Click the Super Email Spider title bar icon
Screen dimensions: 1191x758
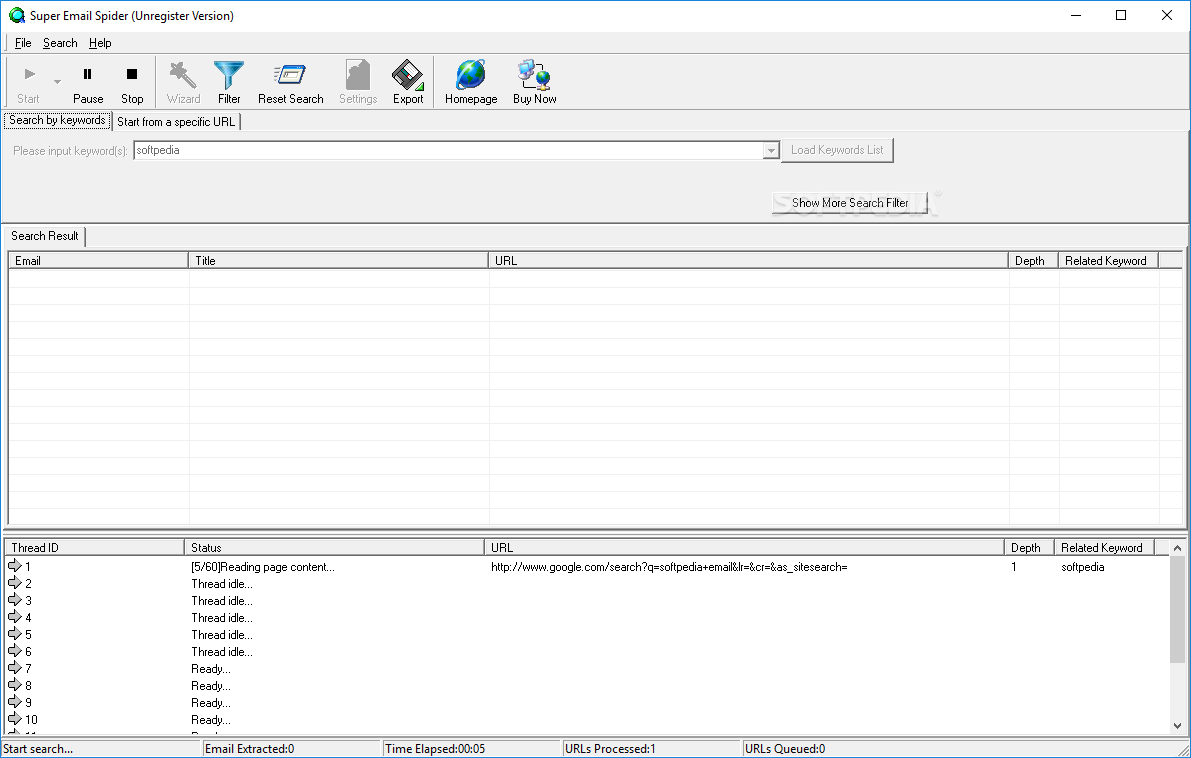(17, 15)
